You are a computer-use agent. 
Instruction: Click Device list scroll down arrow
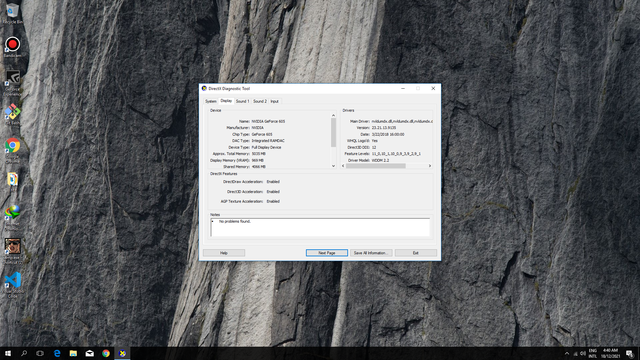(x=333, y=166)
